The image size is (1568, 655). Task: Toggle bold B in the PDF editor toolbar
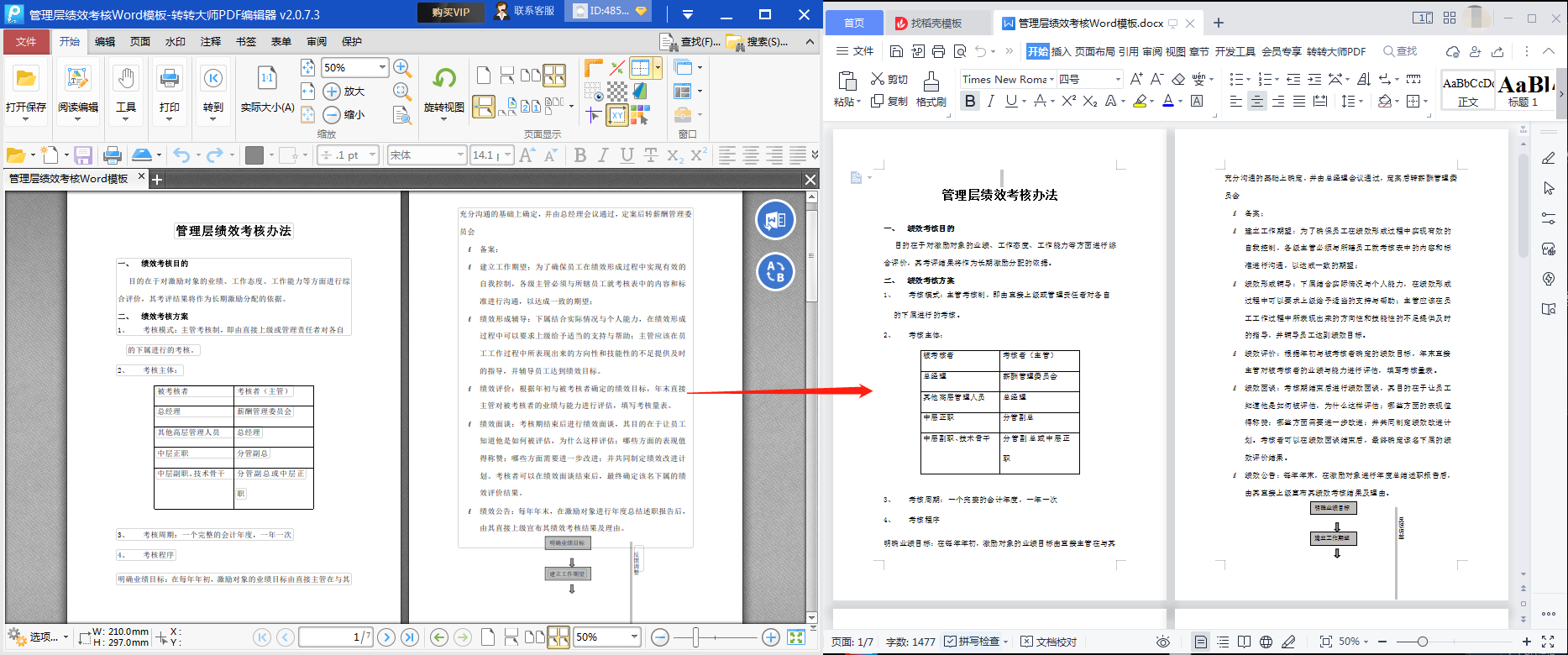tap(579, 155)
